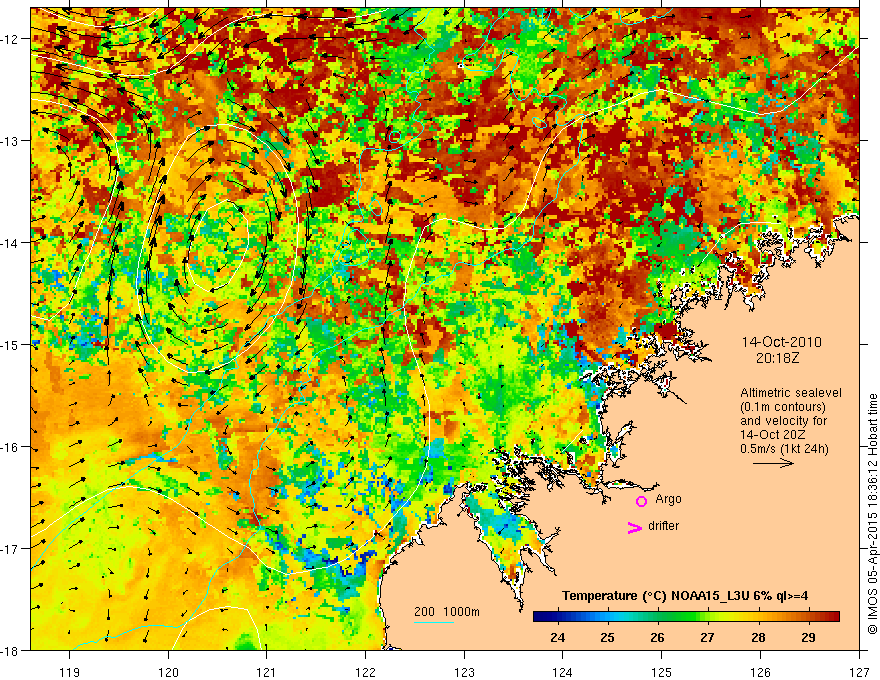Click the longitude axis label '127'
Image resolution: width=880 pixels, height=680 pixels.
pyautogui.click(x=859, y=672)
